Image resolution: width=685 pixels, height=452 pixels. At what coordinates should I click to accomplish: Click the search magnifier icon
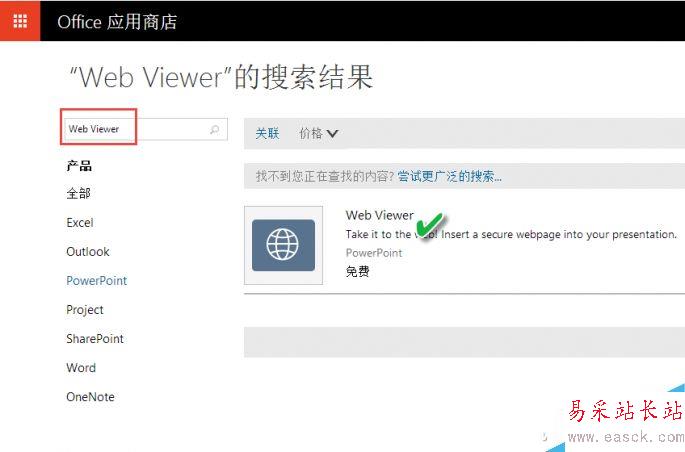coord(214,129)
